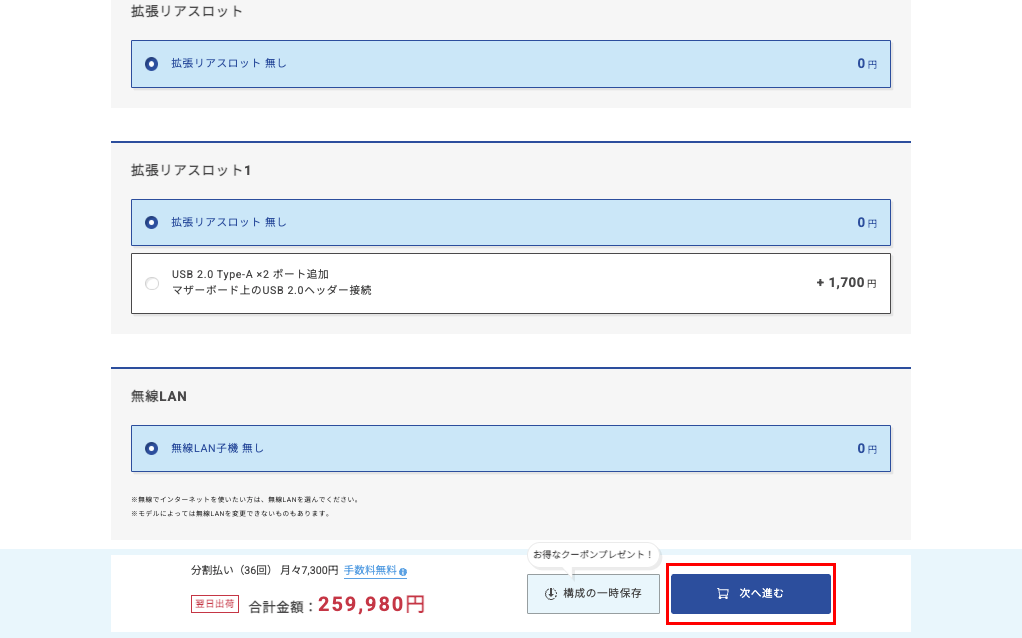Click the マザーボード上のUSB 2.0ヘッダー接続 description text
This screenshot has height=638, width=1022.
point(271,291)
